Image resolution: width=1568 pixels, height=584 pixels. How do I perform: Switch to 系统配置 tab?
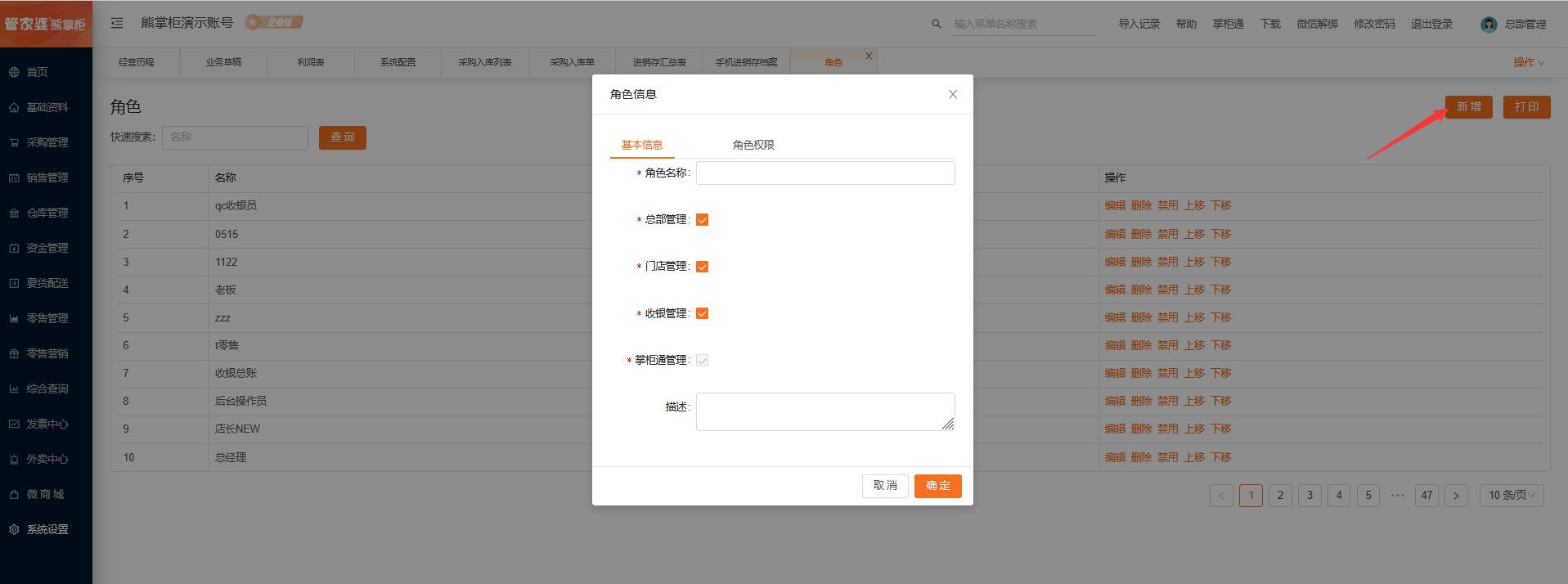tap(398, 62)
